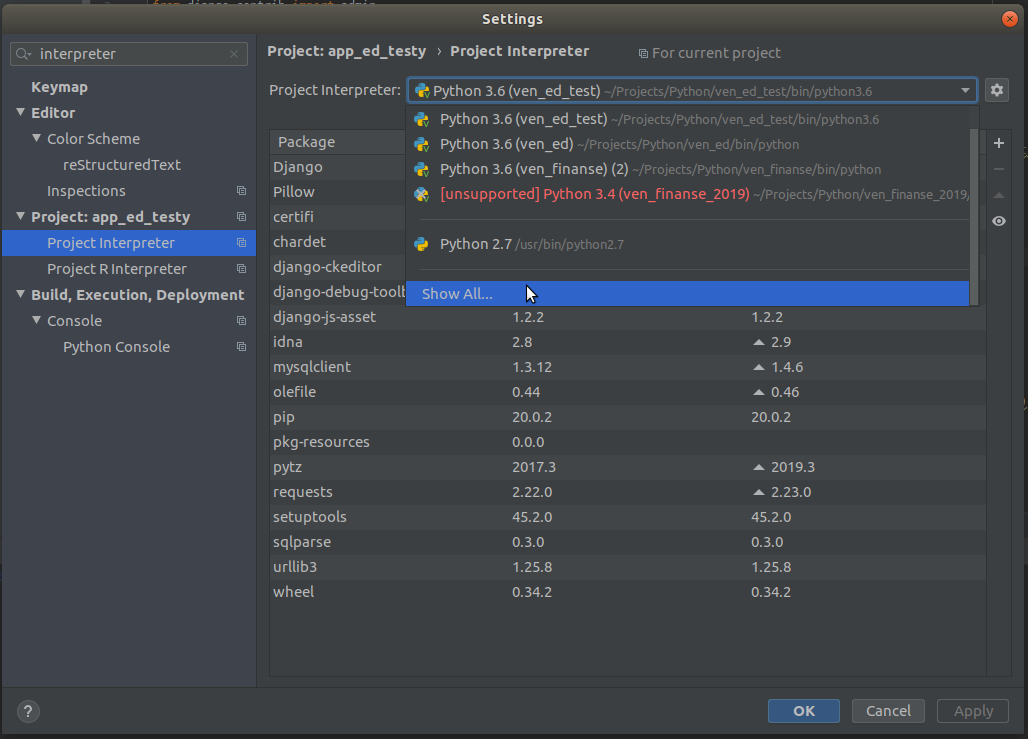This screenshot has width=1028, height=739.
Task: Click the gear icon beside the interpreter dropdown
Action: tap(997, 90)
